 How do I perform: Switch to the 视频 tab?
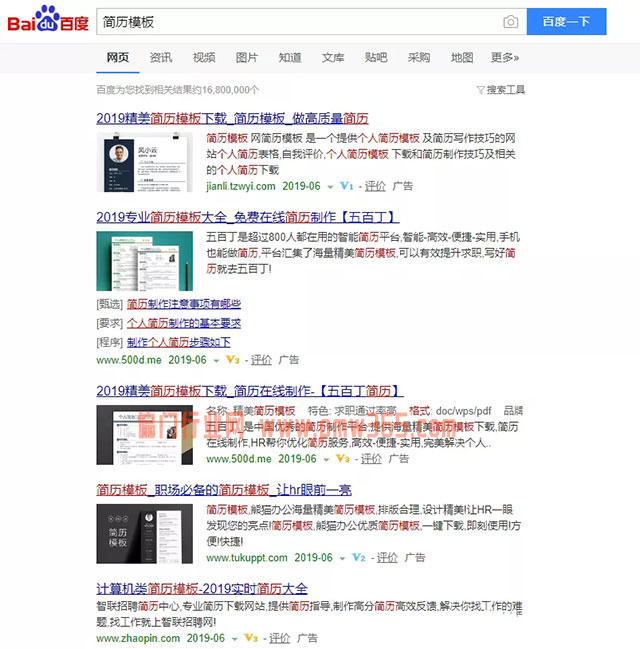pos(204,58)
